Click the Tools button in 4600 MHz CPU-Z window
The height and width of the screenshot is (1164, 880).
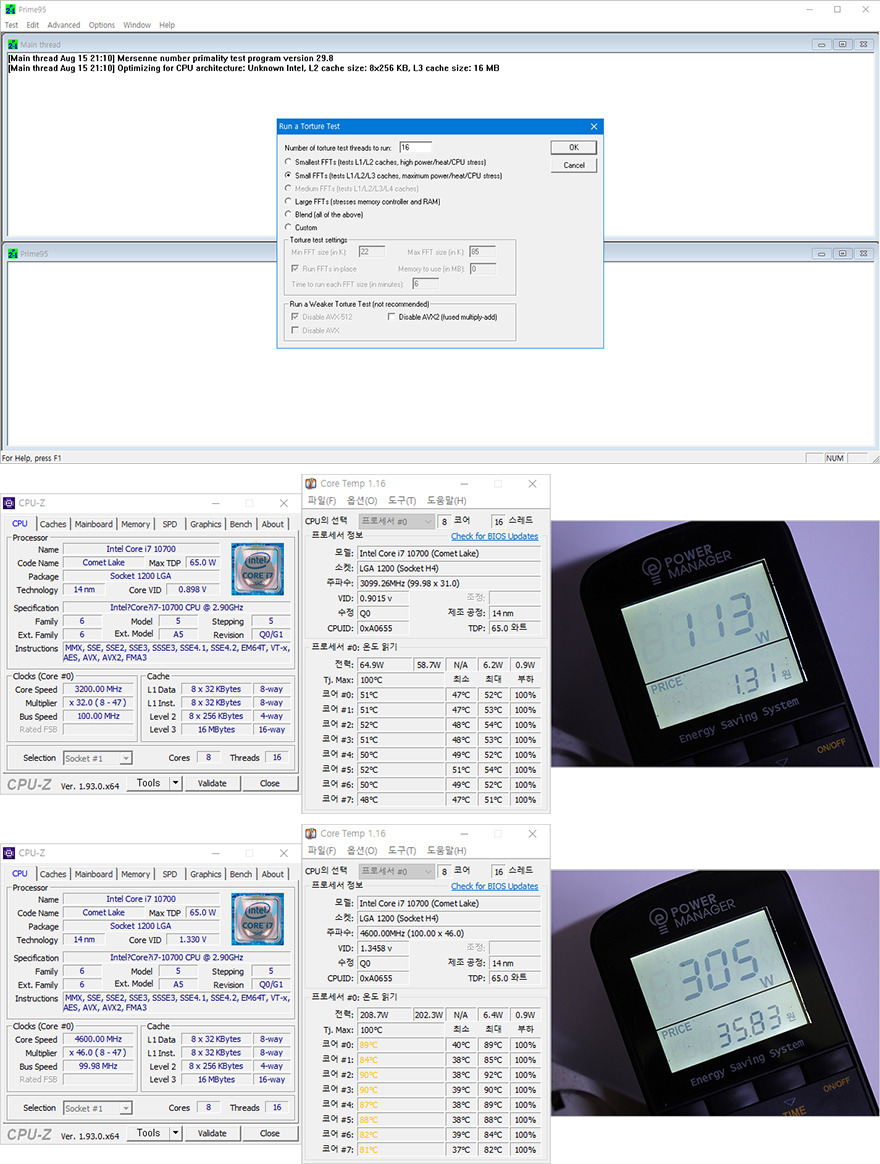149,1134
